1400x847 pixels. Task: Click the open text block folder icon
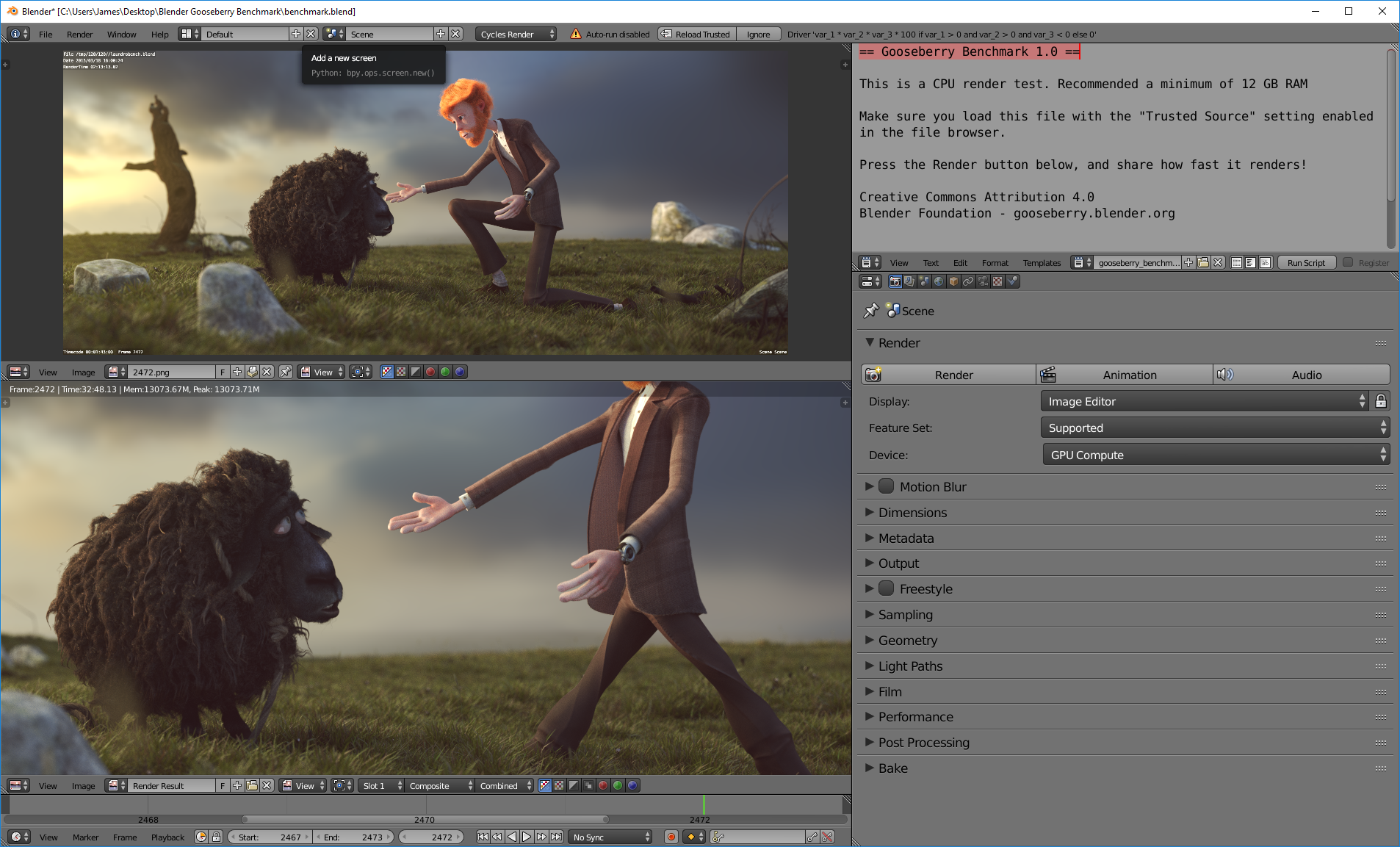click(1203, 263)
